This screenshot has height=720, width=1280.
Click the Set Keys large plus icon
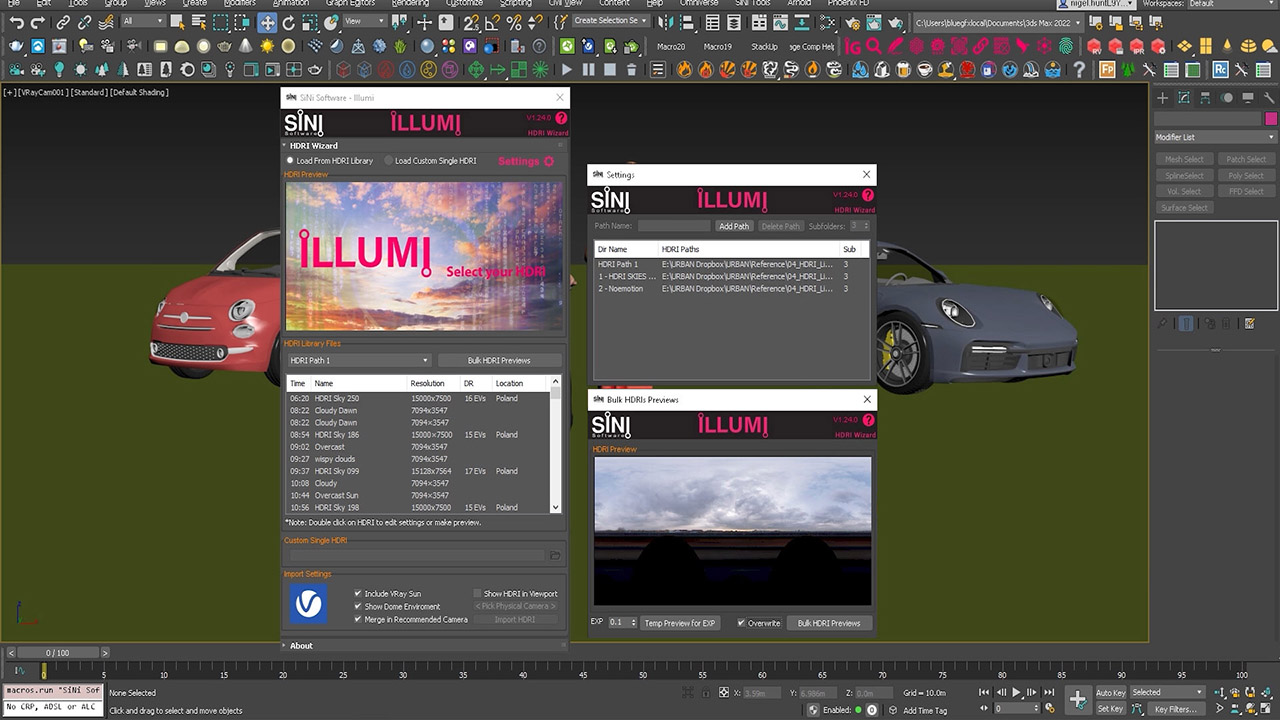(x=1077, y=699)
